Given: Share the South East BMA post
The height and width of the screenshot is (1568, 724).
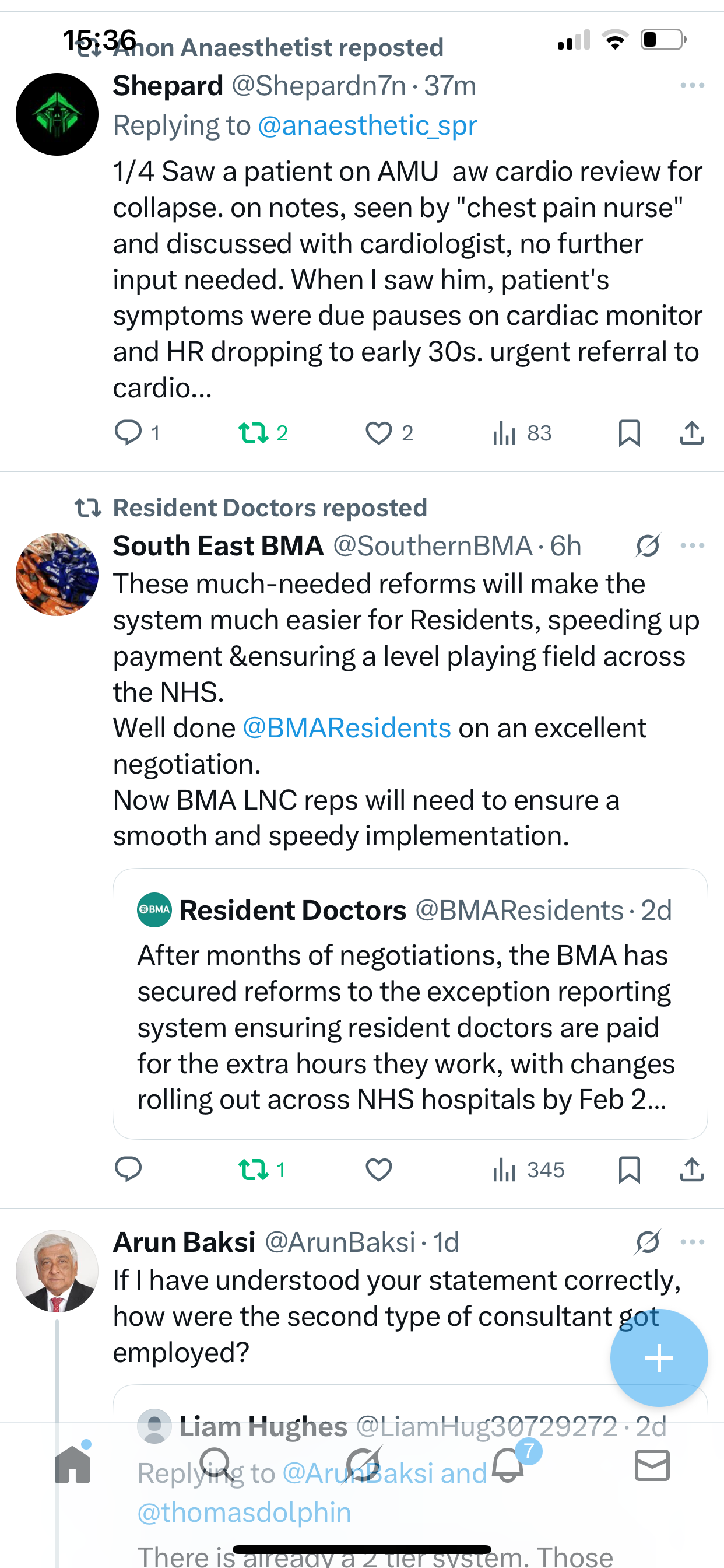Looking at the screenshot, I should 692,1170.
